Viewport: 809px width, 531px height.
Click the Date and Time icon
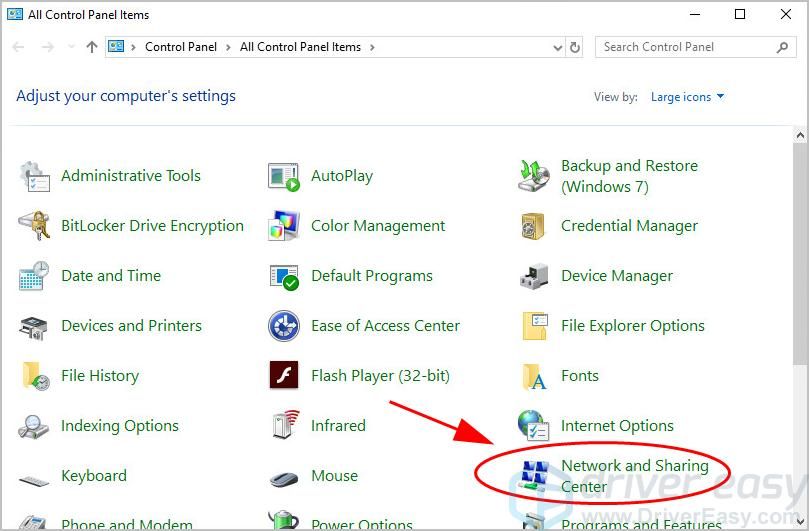[x=35, y=276]
